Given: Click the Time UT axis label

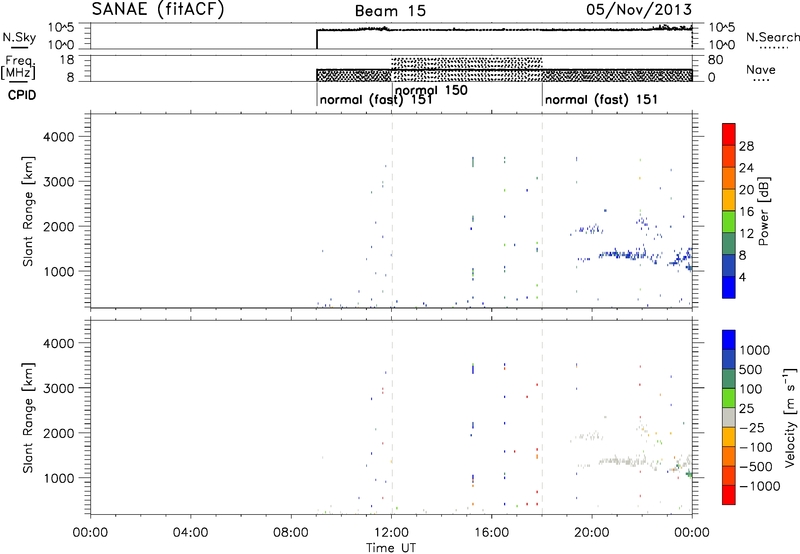Looking at the screenshot, I should 391,548.
